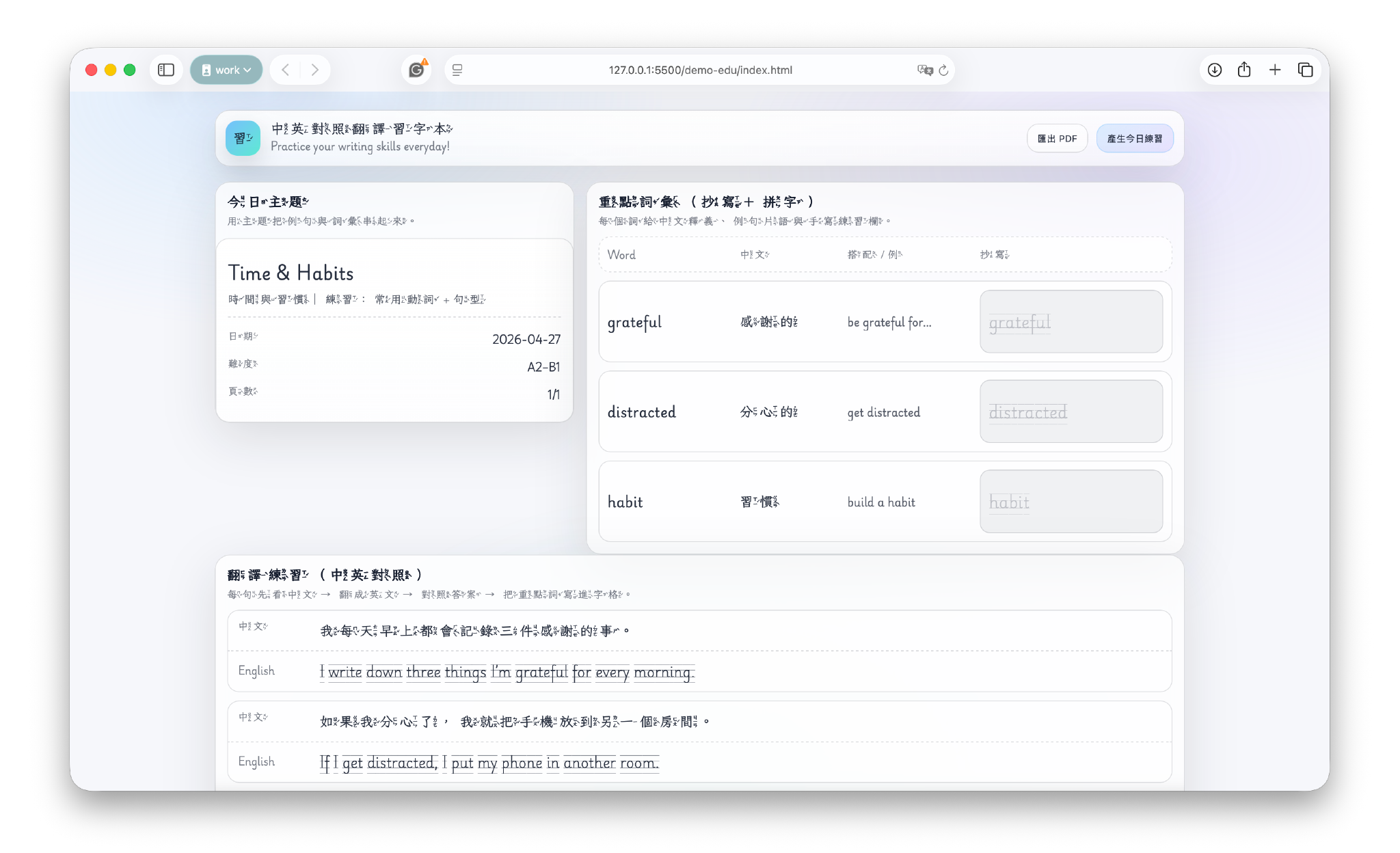1400x853 pixels.
Task: Click the address bar URL field
Action: [x=700, y=70]
